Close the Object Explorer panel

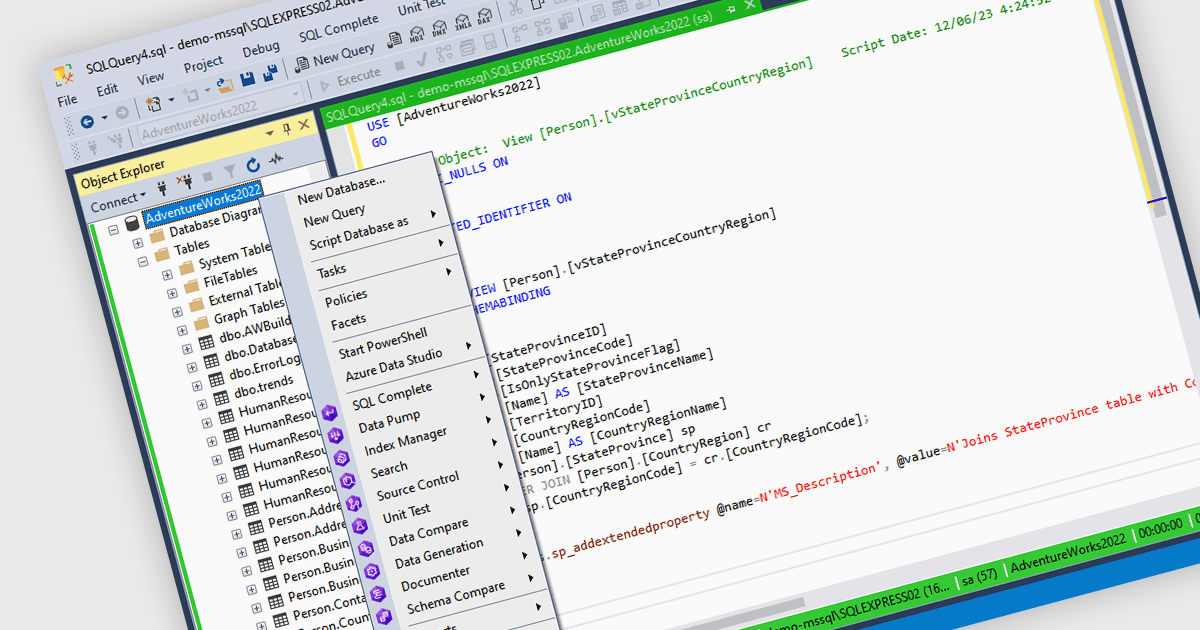[304, 125]
